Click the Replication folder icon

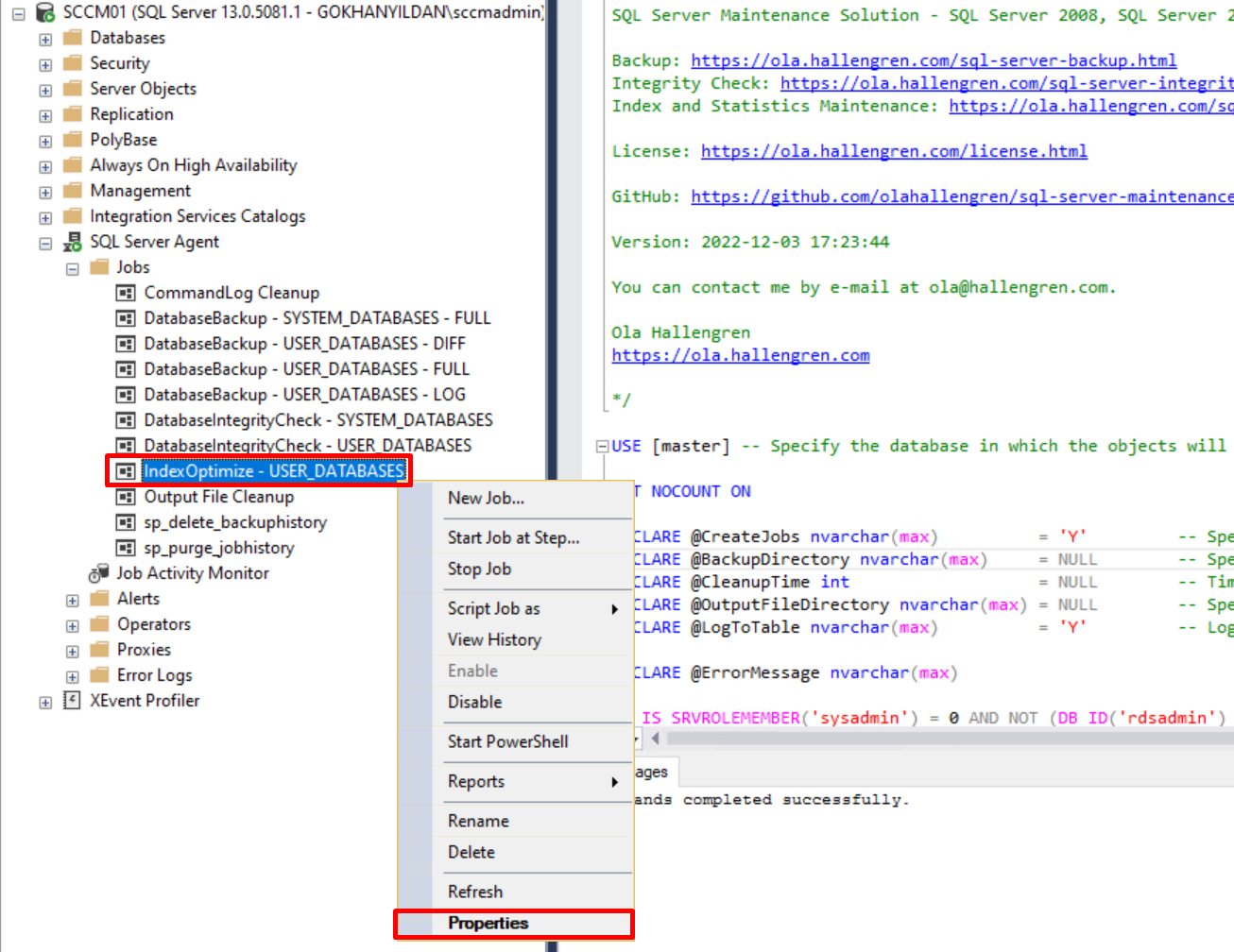point(72,114)
